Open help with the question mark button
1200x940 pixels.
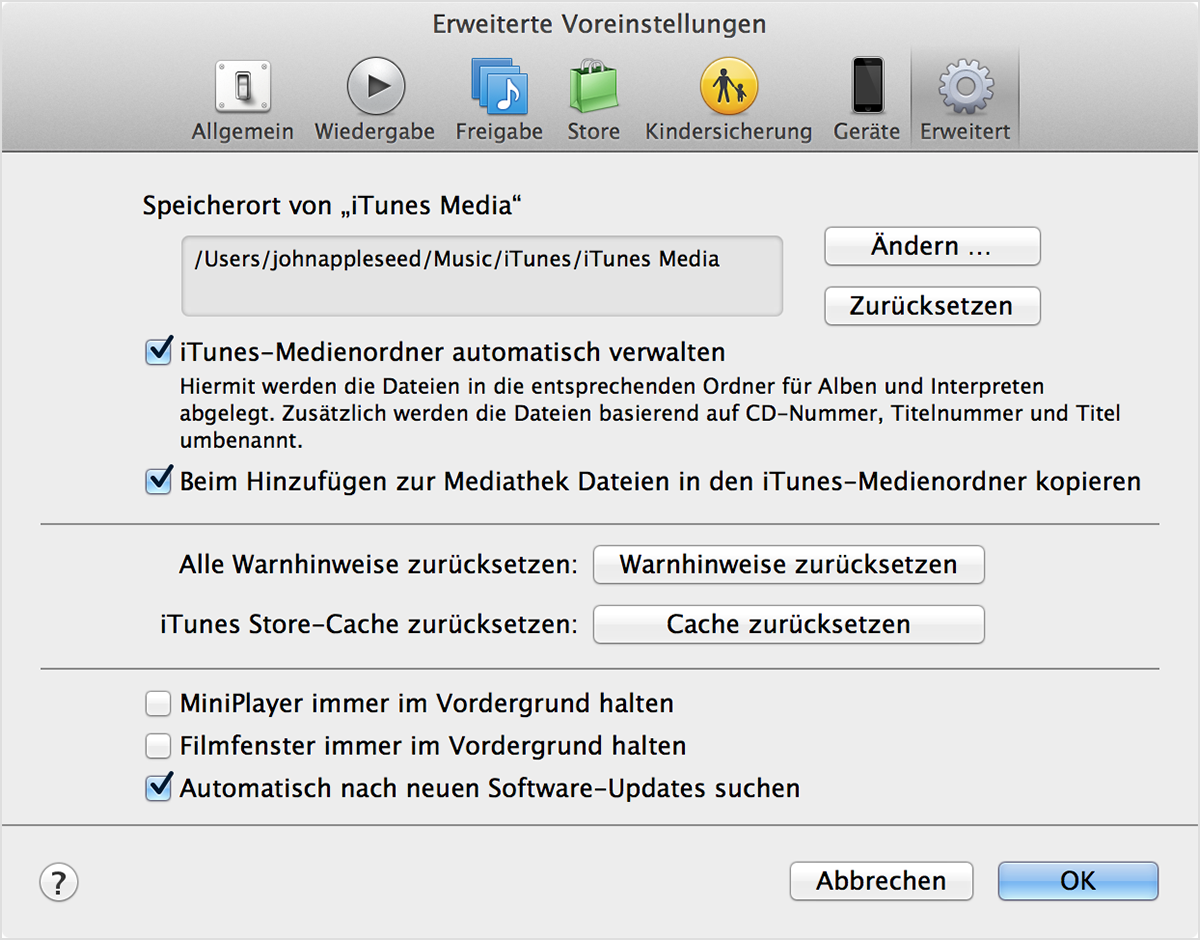click(59, 882)
